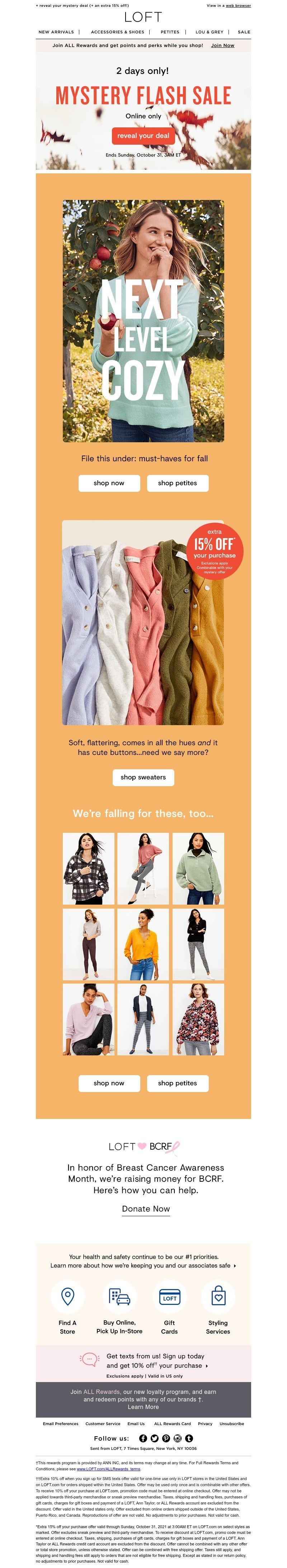
Task: Click the 'reveal your deal' button
Action: pos(143,136)
